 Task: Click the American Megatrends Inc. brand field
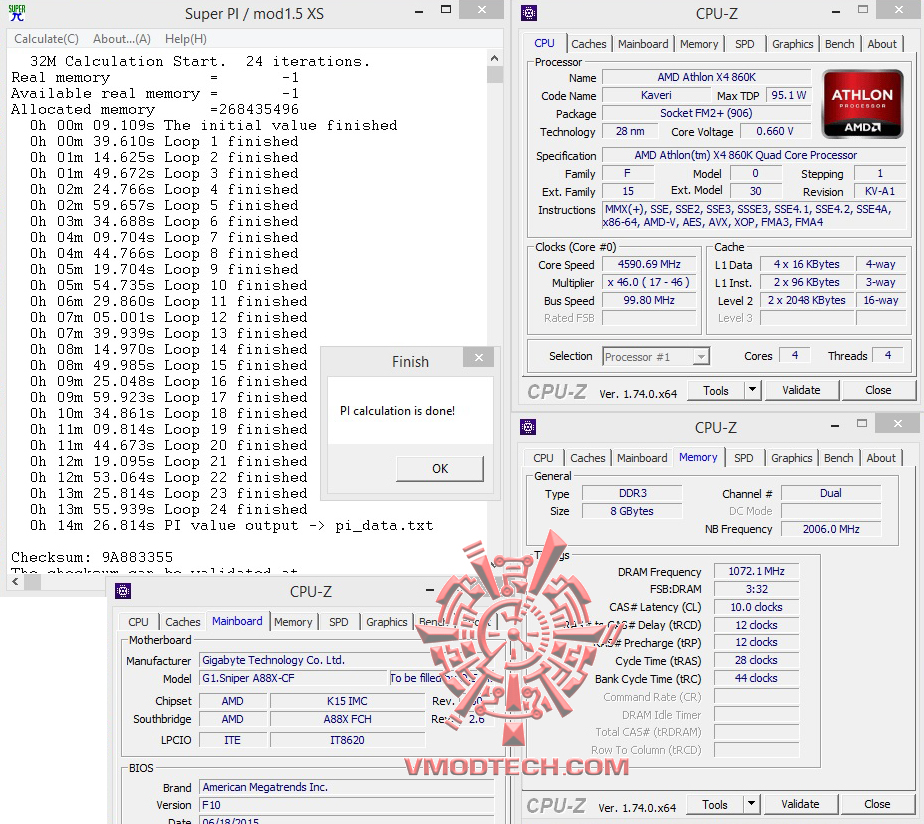[346, 787]
